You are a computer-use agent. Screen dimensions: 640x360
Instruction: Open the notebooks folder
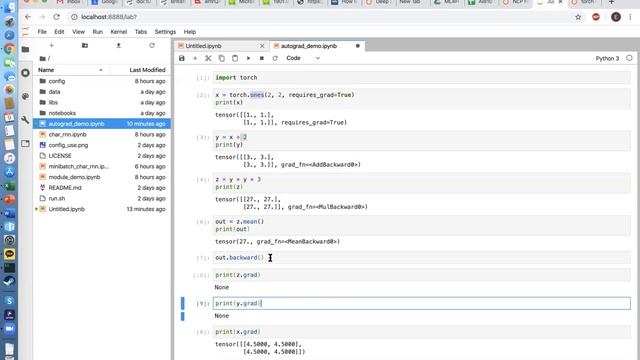(102, 113)
